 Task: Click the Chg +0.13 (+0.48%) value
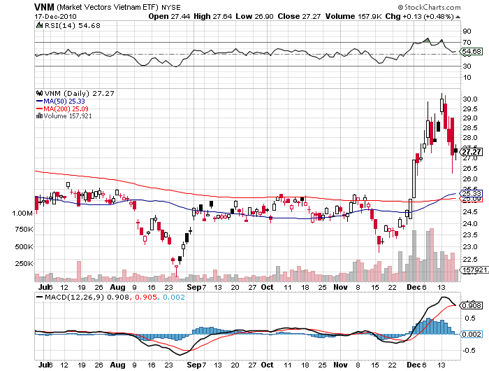point(420,16)
